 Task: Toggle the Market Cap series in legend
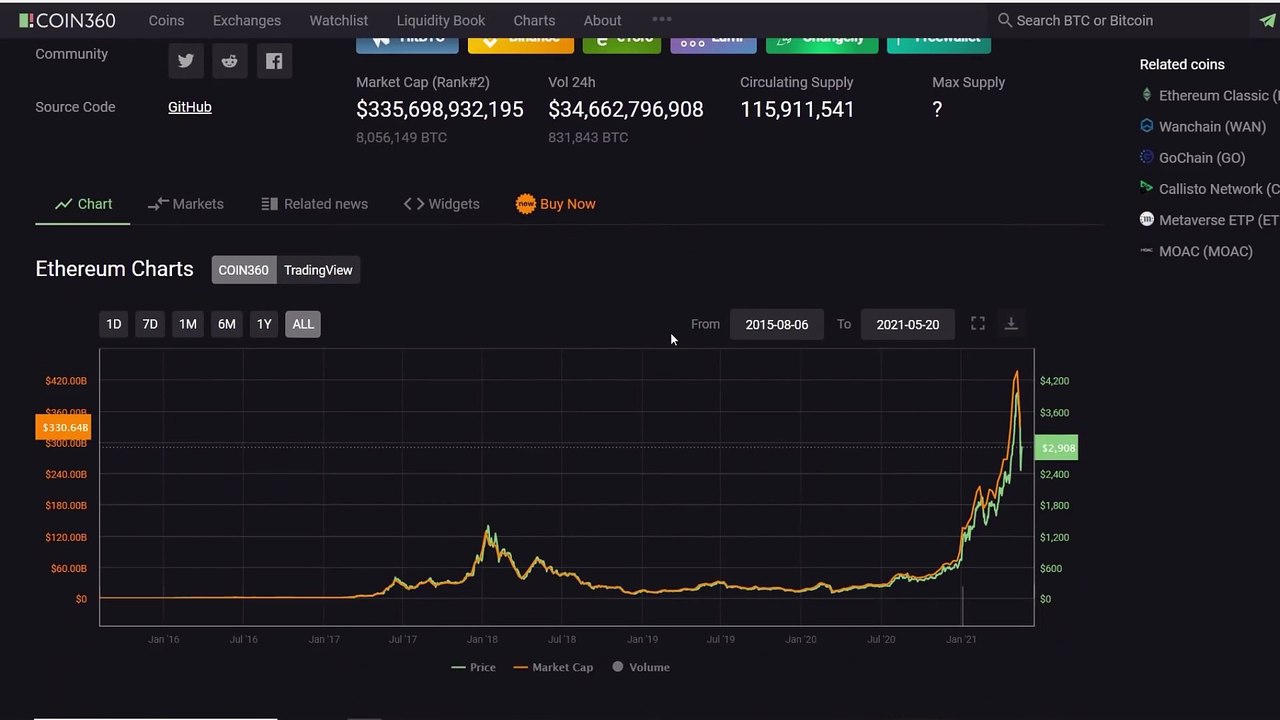tap(554, 667)
